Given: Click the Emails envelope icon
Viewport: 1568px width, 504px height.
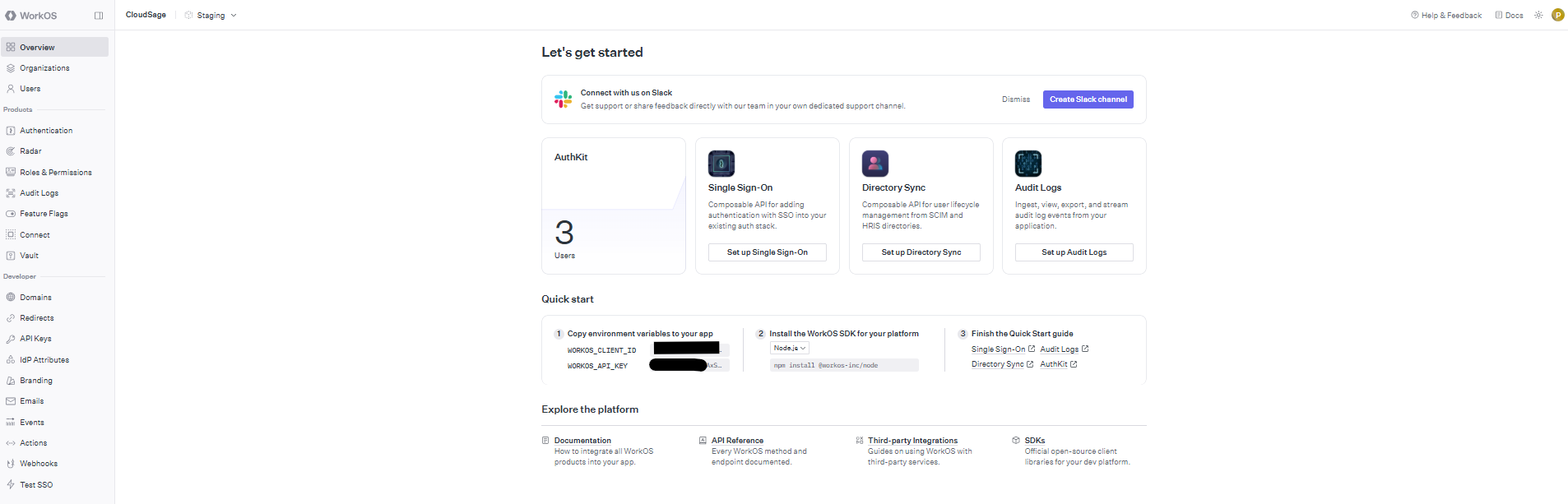Looking at the screenshot, I should pyautogui.click(x=11, y=401).
